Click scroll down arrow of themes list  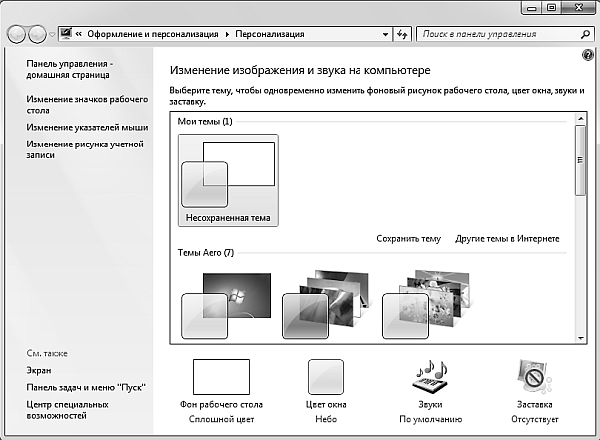pos(580,338)
